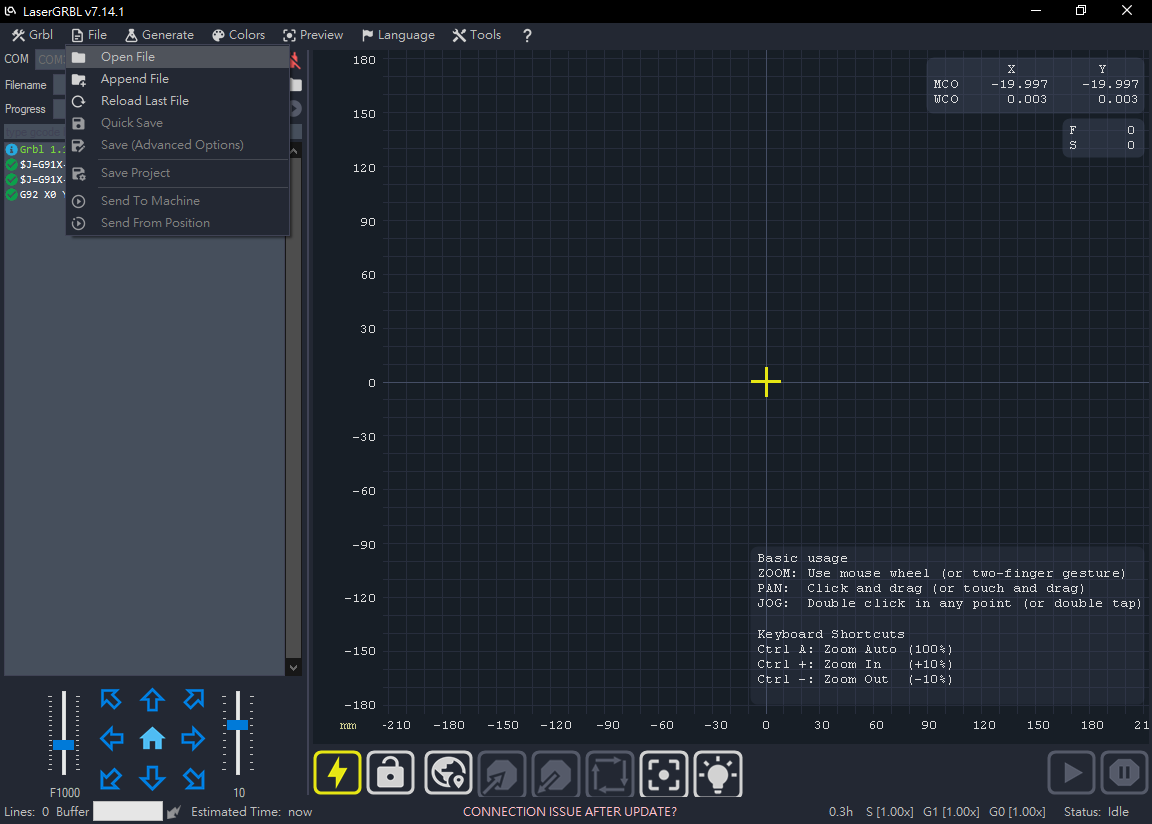Jog left with the left arrow
The image size is (1152, 824).
111,738
